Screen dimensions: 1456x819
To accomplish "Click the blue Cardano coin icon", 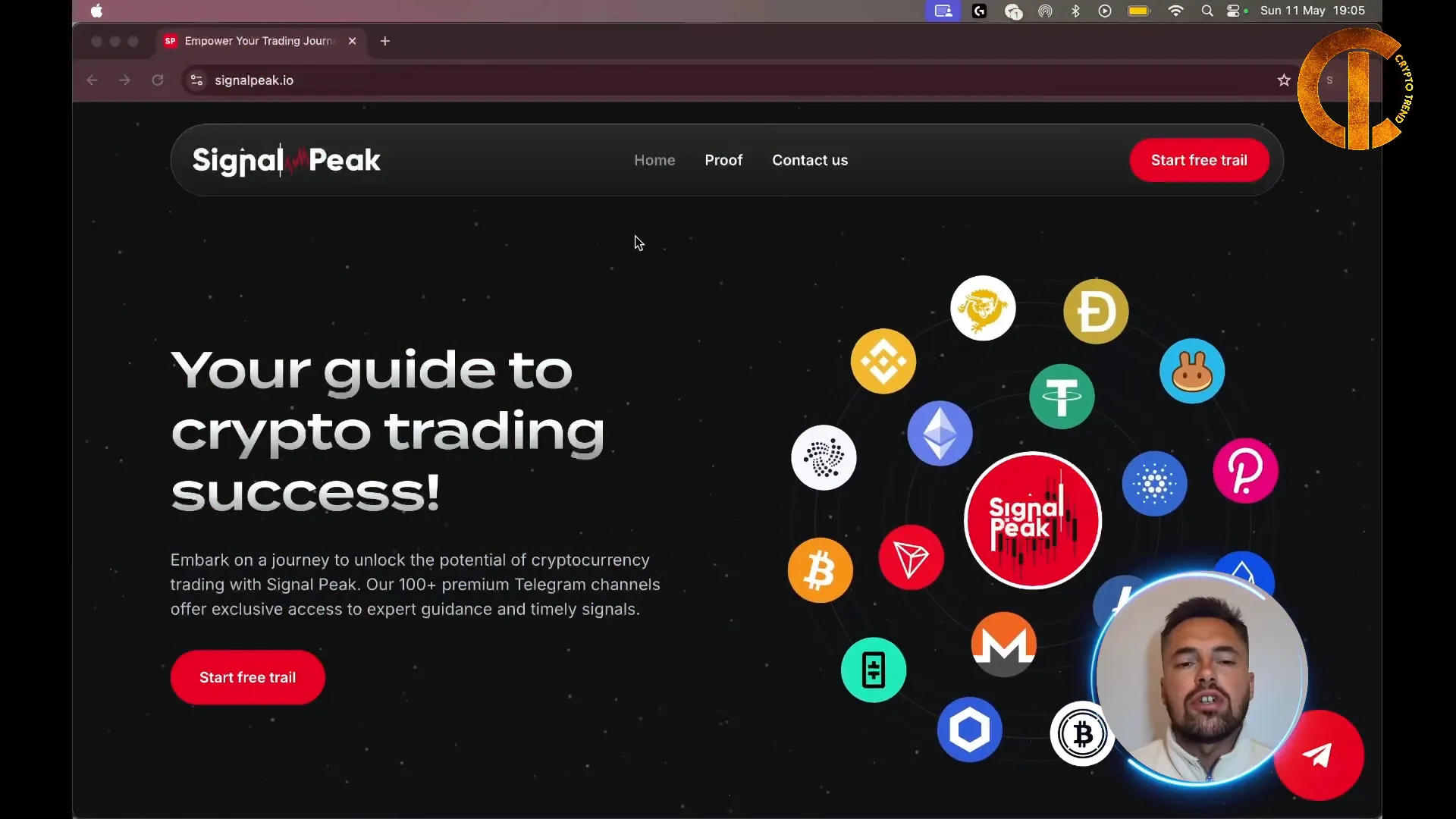I will [1154, 484].
